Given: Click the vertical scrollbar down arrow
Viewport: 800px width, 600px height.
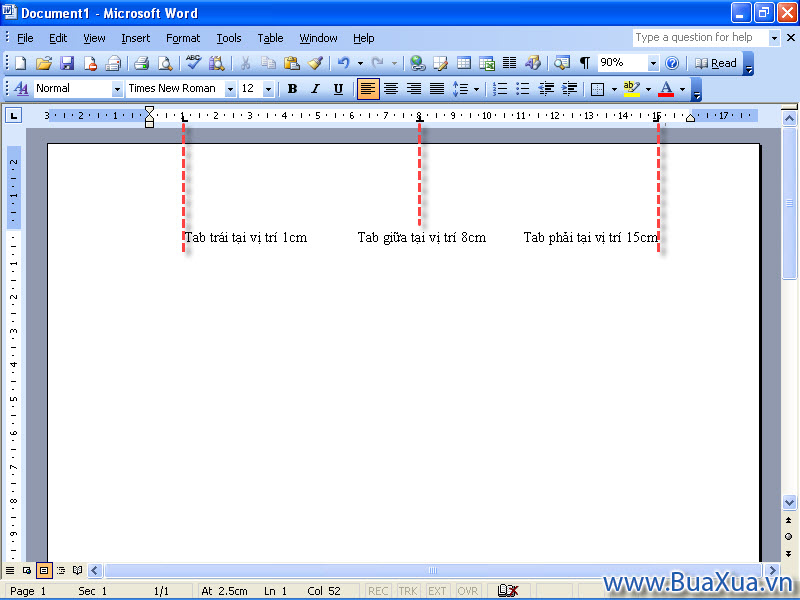Looking at the screenshot, I should (x=789, y=503).
